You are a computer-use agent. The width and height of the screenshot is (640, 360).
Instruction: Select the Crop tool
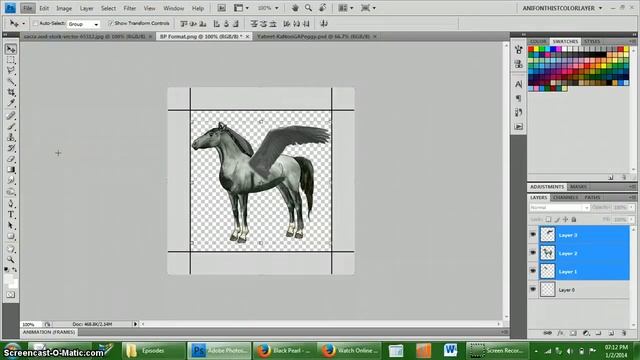click(x=11, y=92)
